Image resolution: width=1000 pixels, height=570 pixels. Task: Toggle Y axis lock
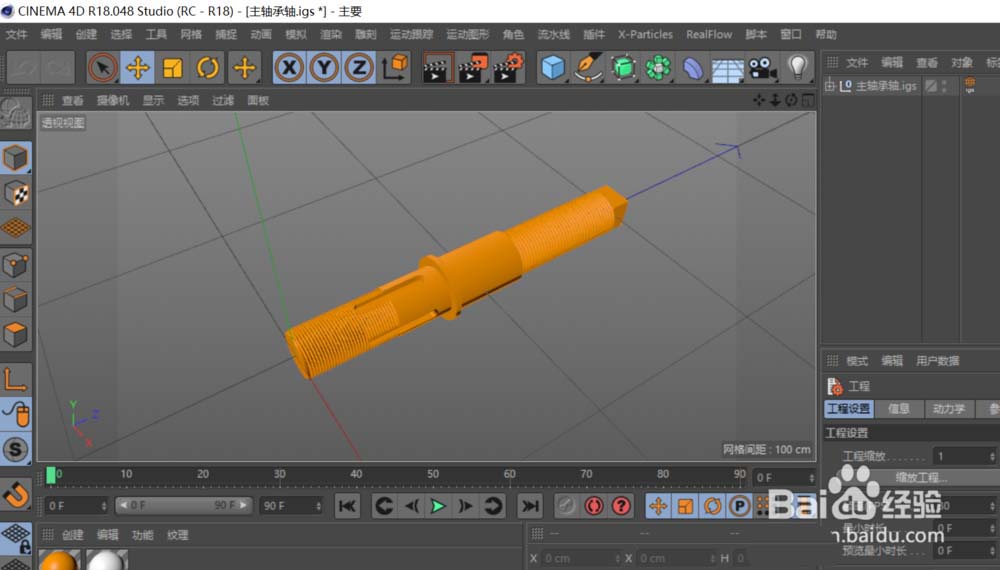pyautogui.click(x=324, y=68)
